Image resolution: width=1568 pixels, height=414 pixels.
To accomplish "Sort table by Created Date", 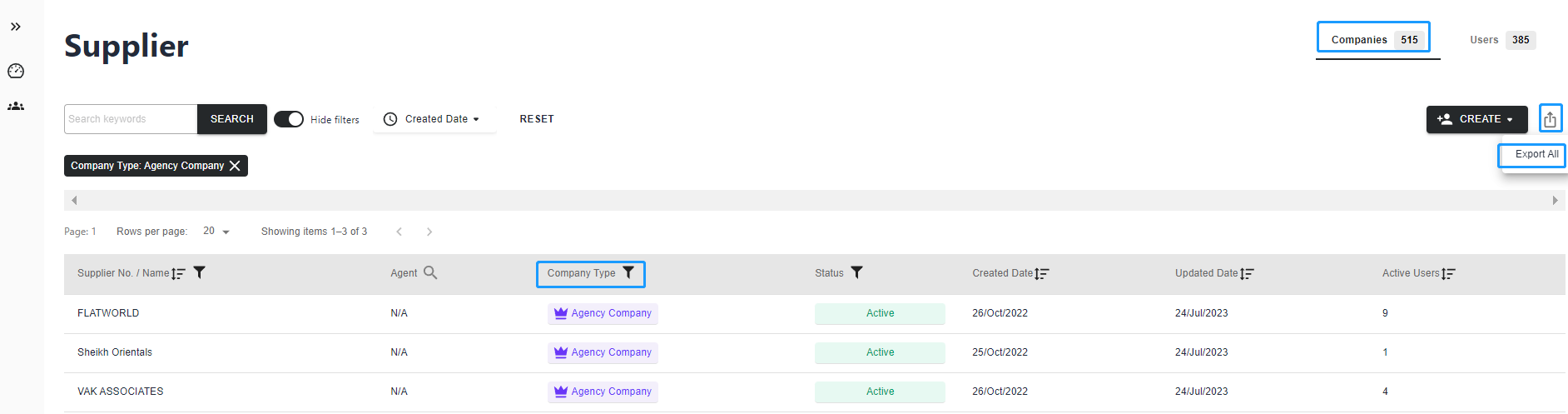I will coord(1042,273).
